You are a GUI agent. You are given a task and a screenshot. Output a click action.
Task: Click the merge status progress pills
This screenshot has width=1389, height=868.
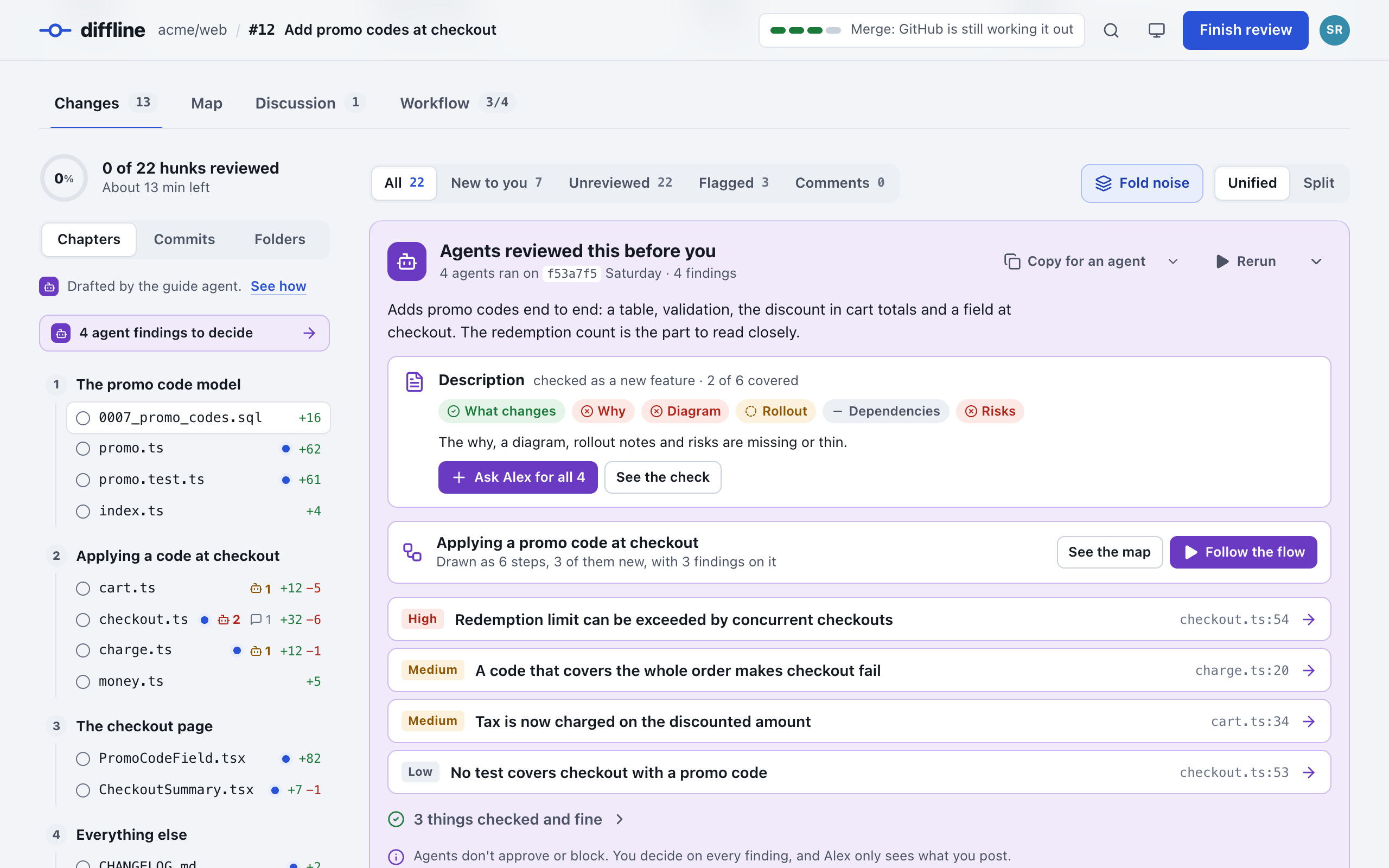[805, 30]
